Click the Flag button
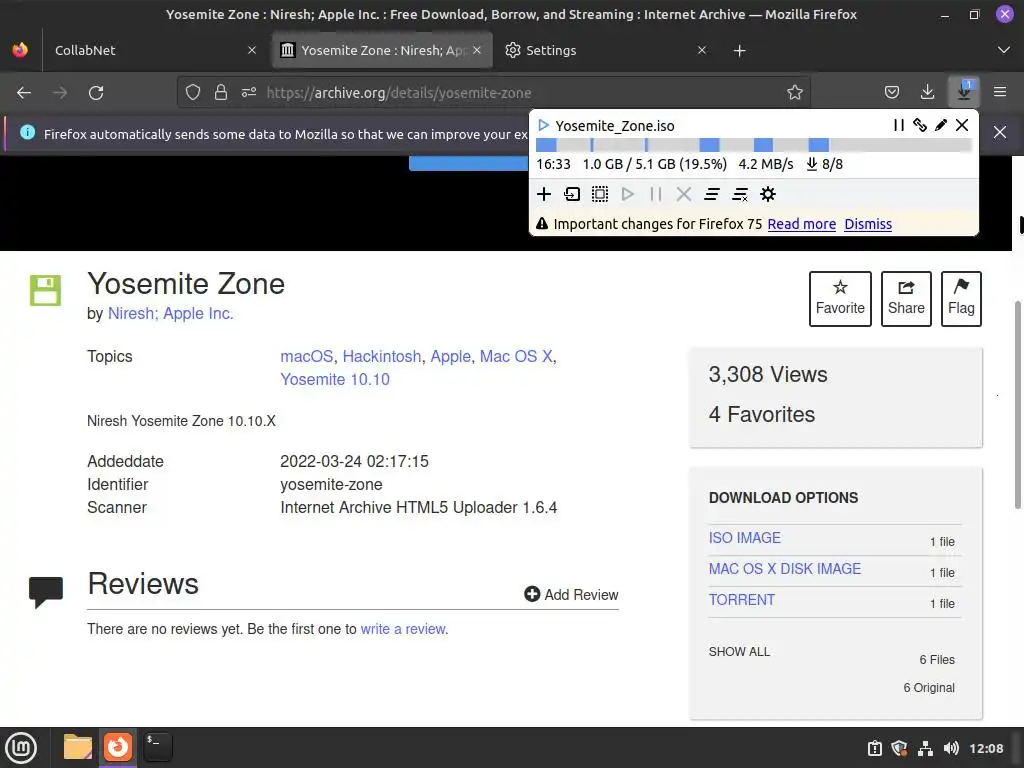This screenshot has width=1024, height=768. tap(961, 299)
